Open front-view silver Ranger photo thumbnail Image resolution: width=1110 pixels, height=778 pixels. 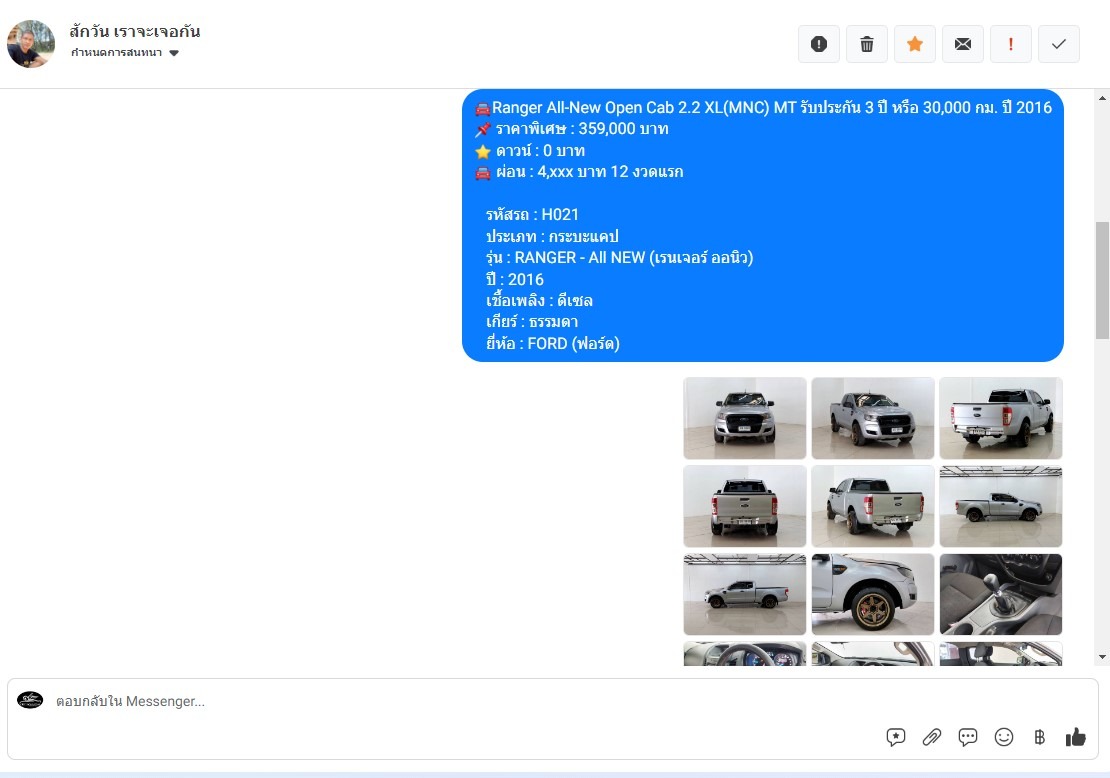[745, 418]
